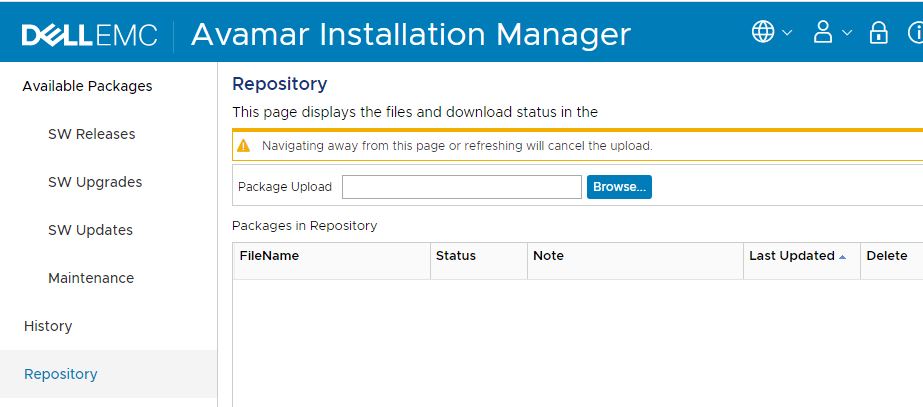923x407 pixels.
Task: Click the Repository page heading
Action: pyautogui.click(x=280, y=84)
